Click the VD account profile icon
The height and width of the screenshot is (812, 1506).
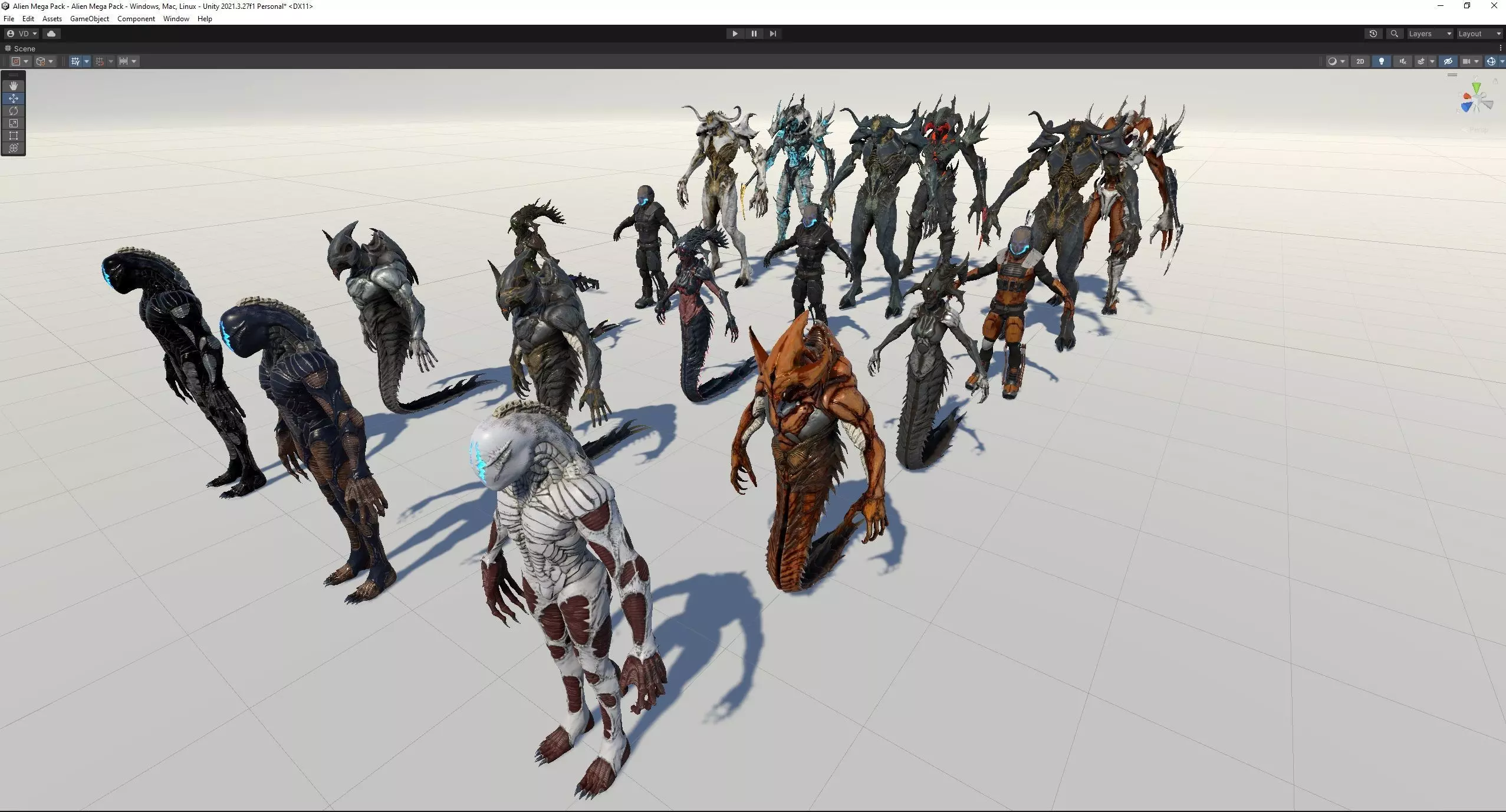tap(11, 34)
